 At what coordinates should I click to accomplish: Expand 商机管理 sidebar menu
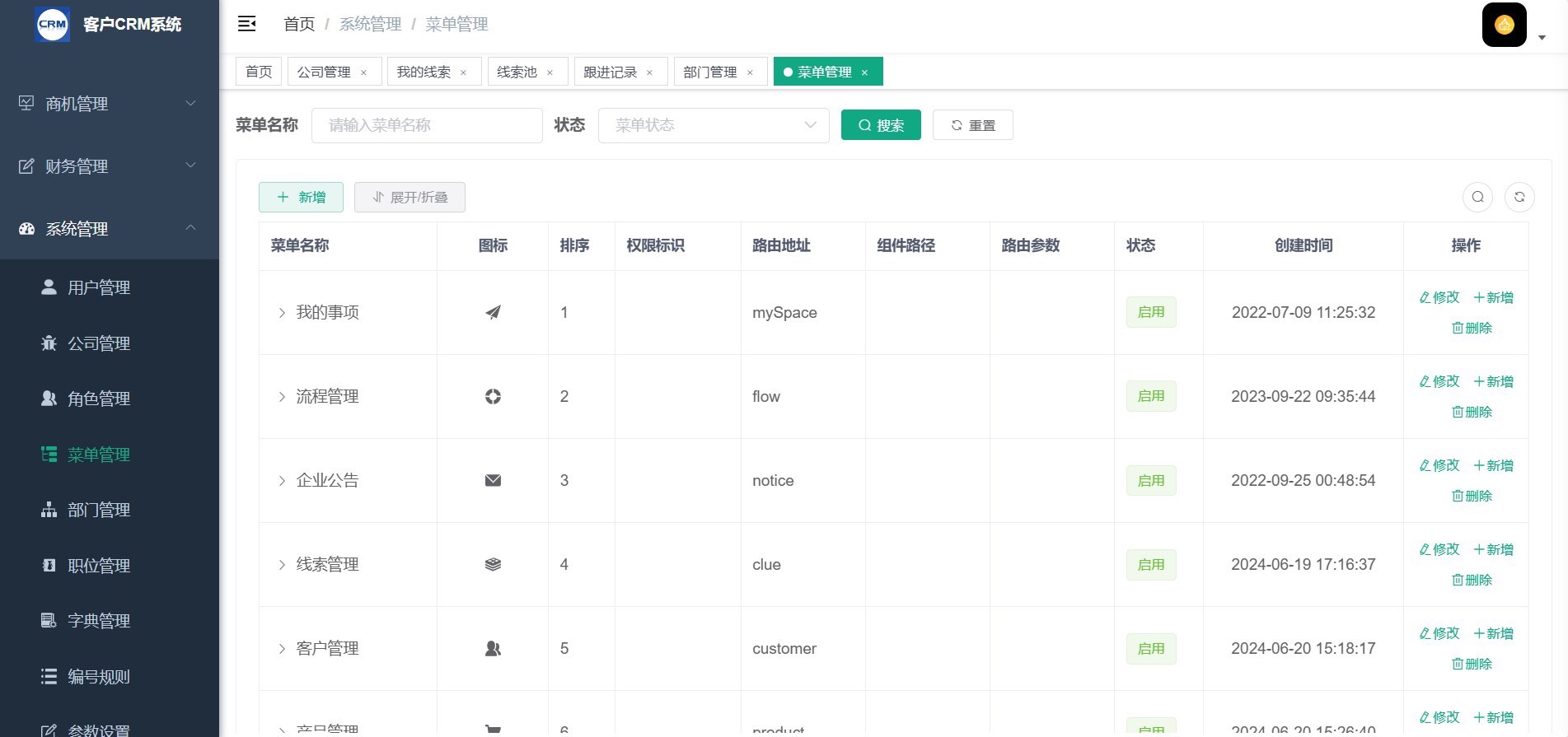(109, 104)
